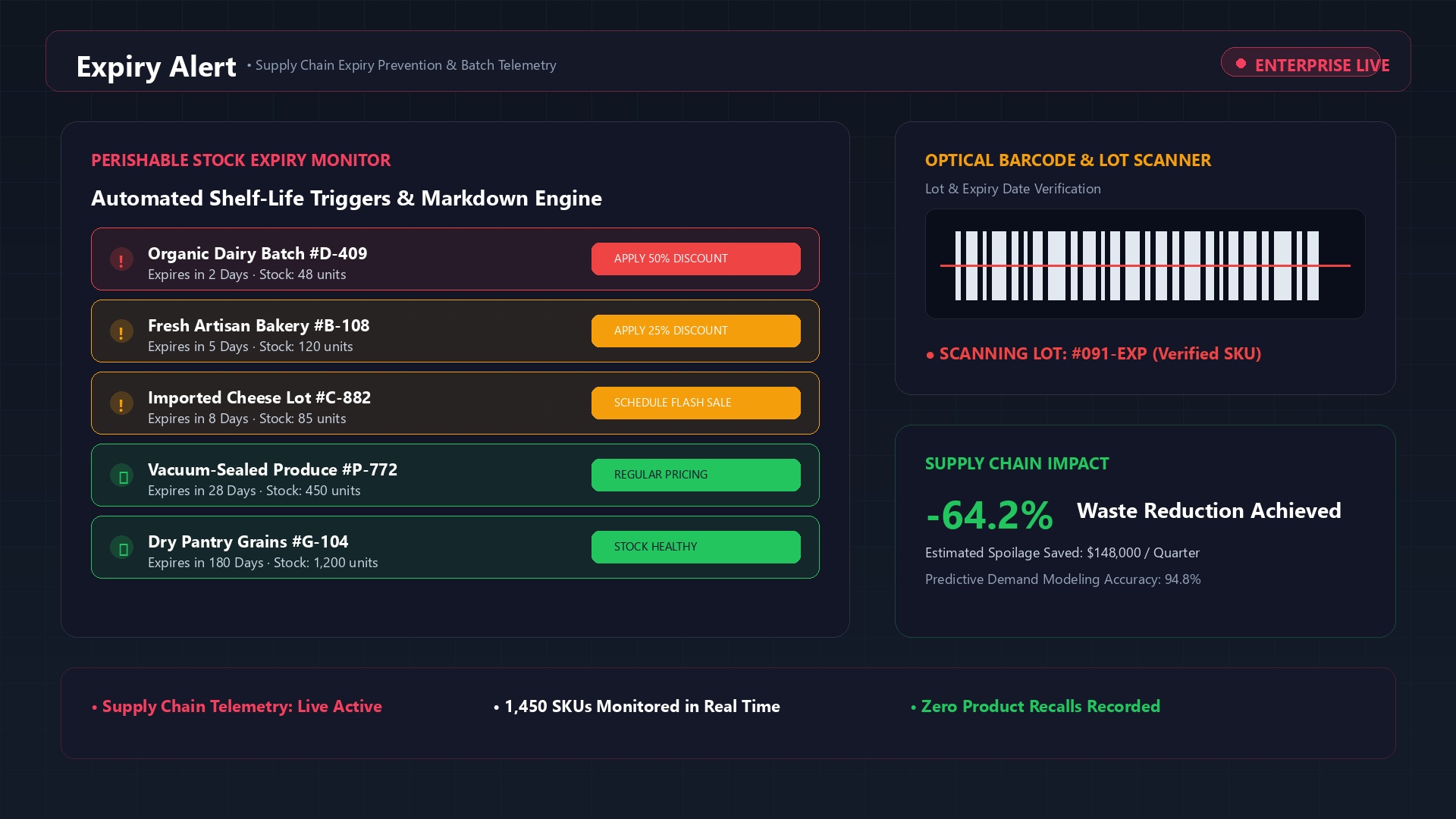Click the red dot beside SCANNING LOT
The image size is (1456, 819).
coord(930,355)
